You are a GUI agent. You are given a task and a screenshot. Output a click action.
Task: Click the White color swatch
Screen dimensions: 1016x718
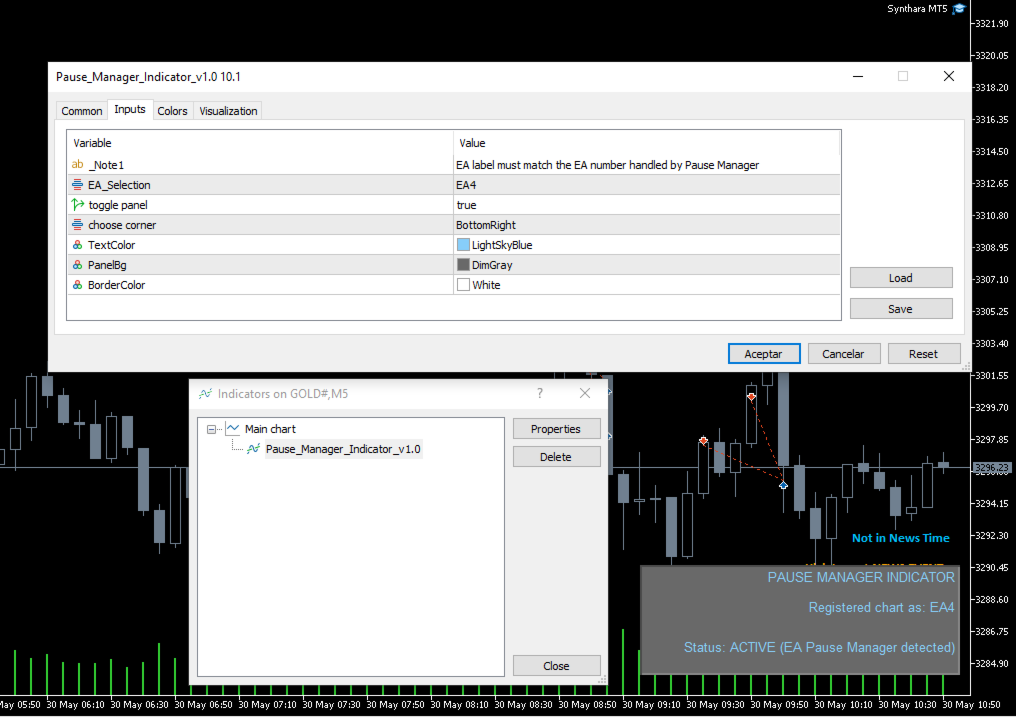coord(463,285)
